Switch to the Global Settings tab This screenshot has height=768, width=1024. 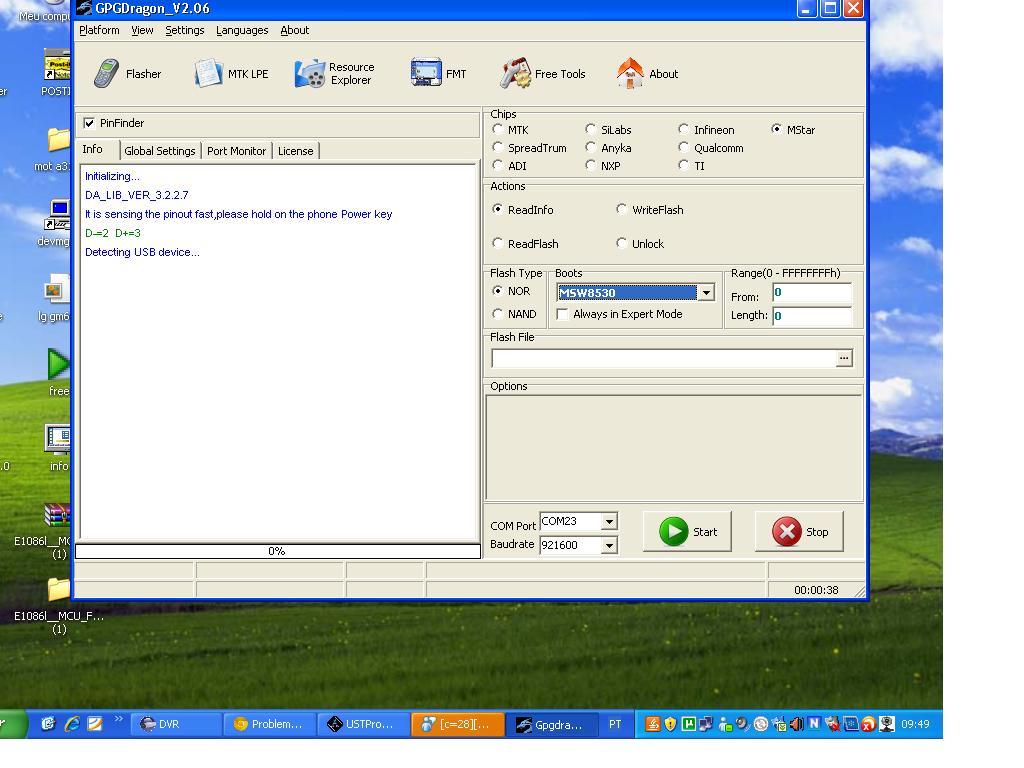point(160,151)
